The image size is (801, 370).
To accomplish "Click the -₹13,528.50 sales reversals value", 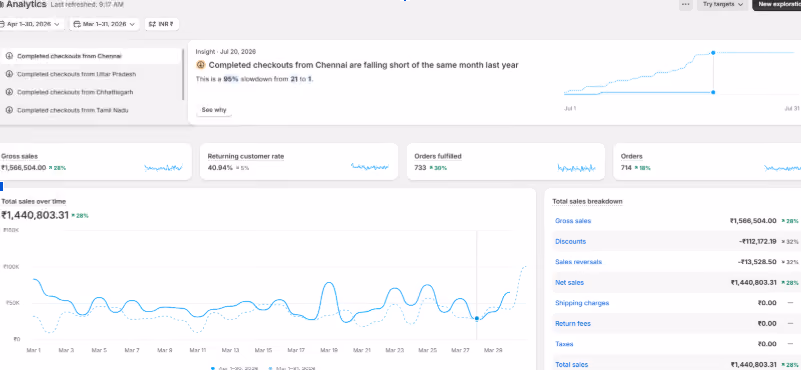I will 757,262.
